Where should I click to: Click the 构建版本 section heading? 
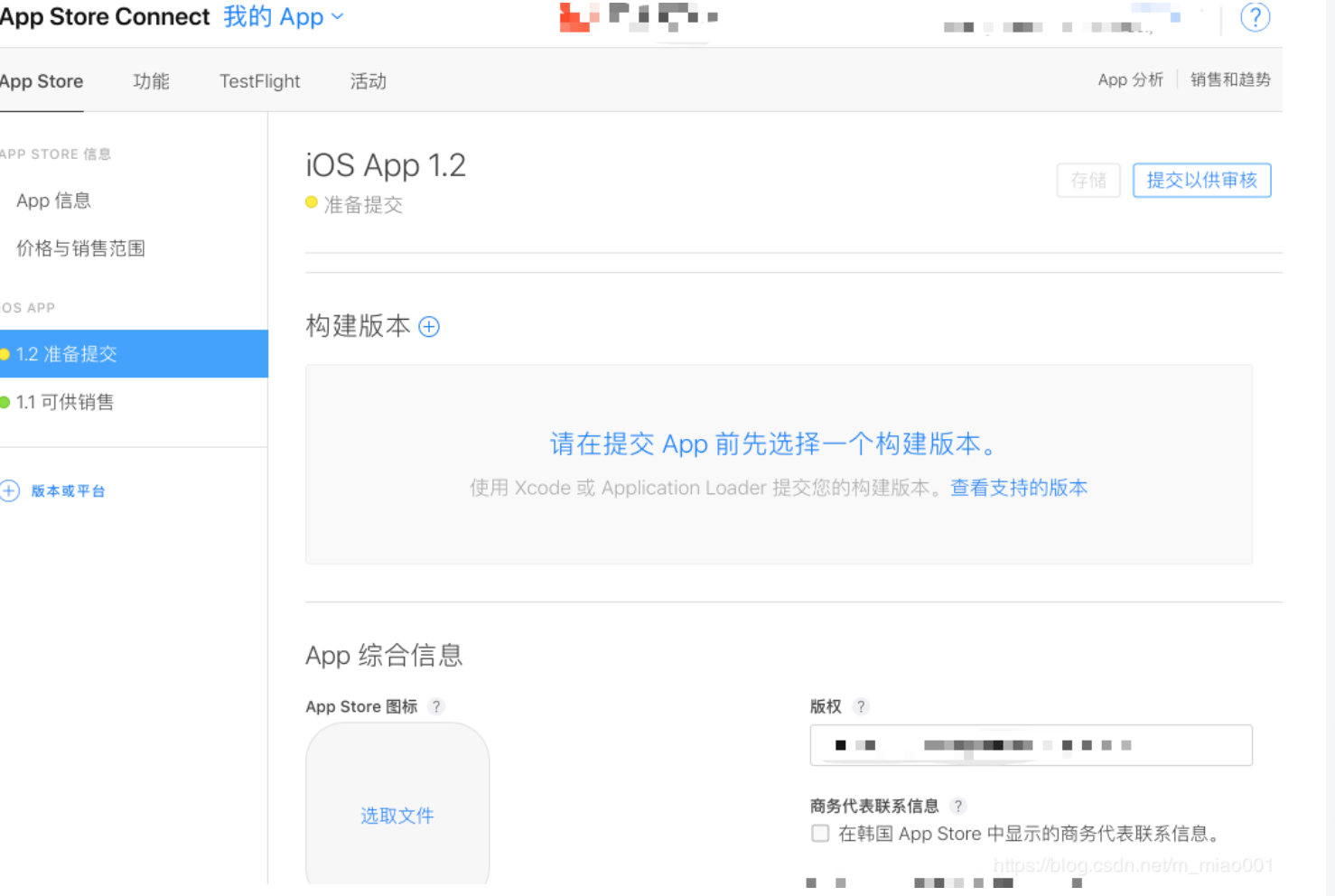pos(358,326)
